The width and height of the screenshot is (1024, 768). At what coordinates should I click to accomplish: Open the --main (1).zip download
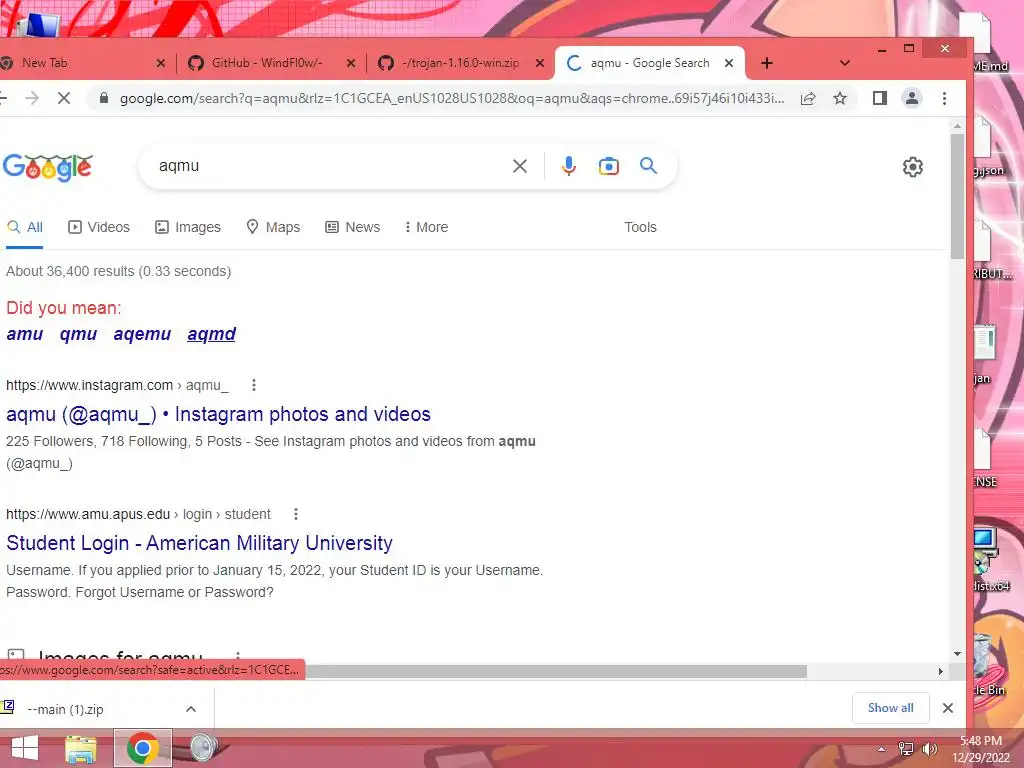65,709
